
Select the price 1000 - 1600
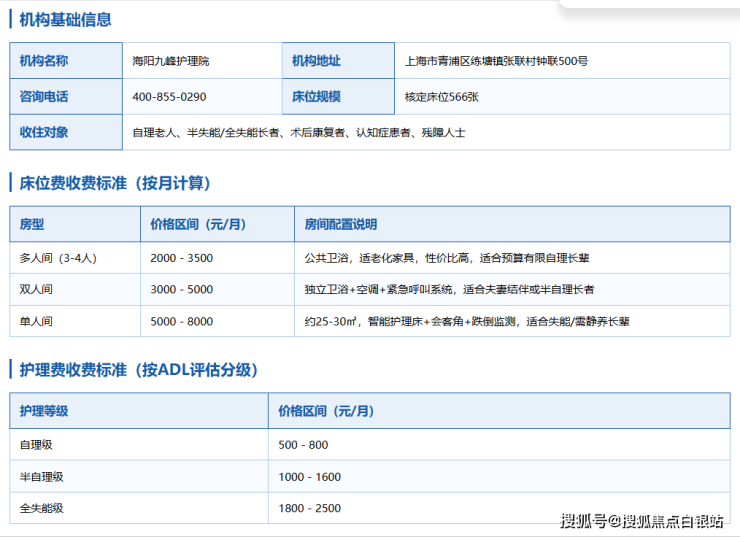click(309, 477)
